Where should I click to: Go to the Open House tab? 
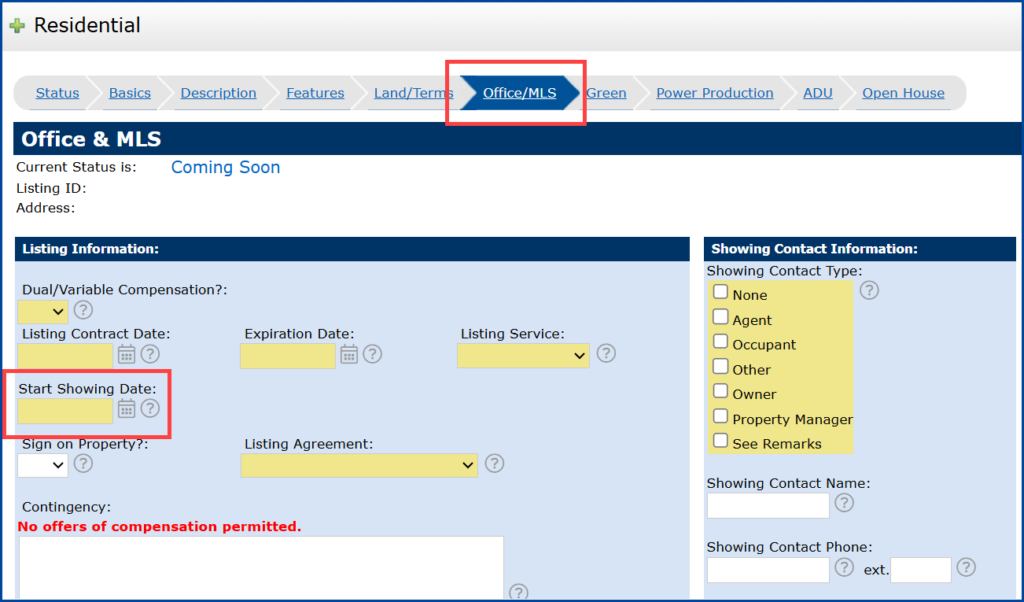point(902,92)
